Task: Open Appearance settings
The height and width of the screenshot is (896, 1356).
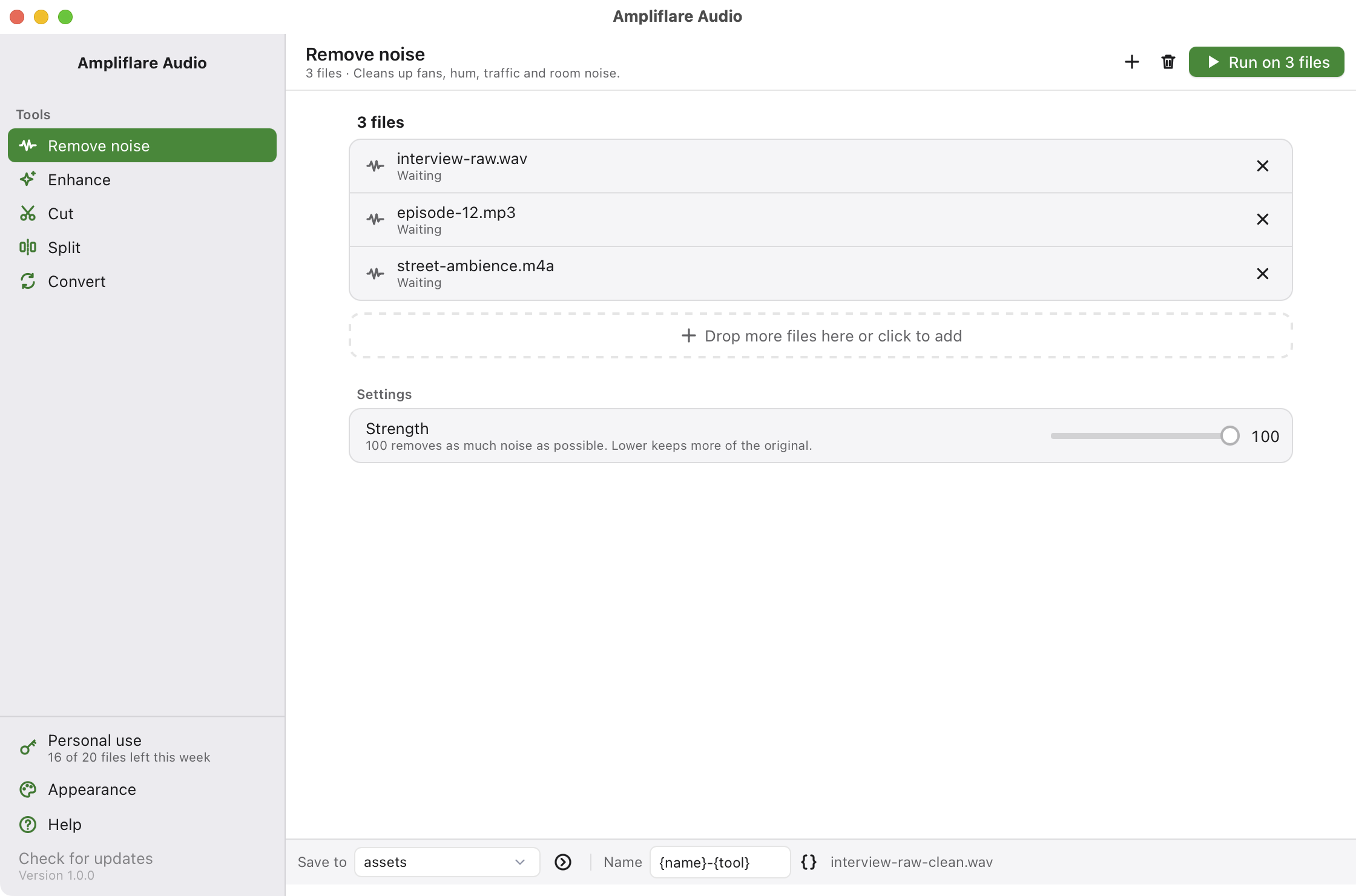Action: (142, 789)
